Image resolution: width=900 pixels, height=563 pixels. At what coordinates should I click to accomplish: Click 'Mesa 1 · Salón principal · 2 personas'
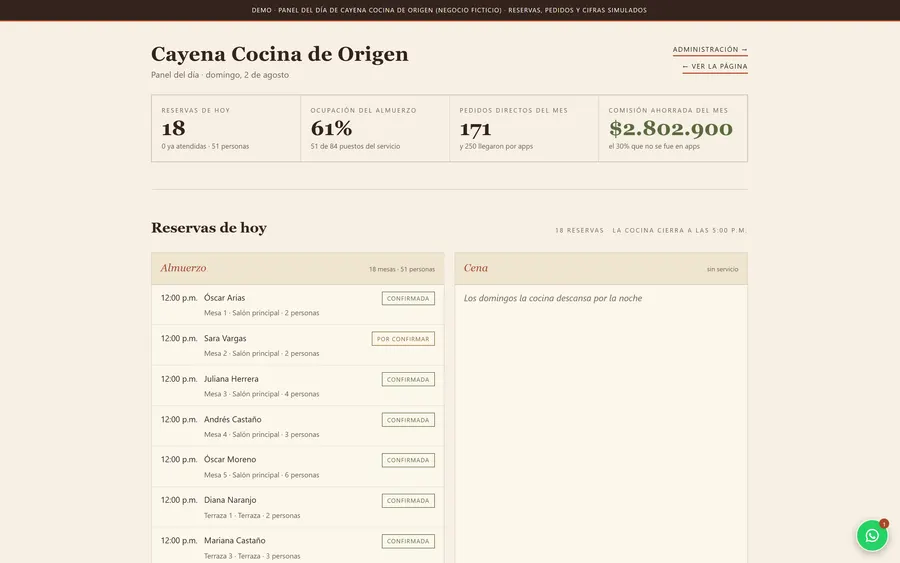tap(262, 313)
